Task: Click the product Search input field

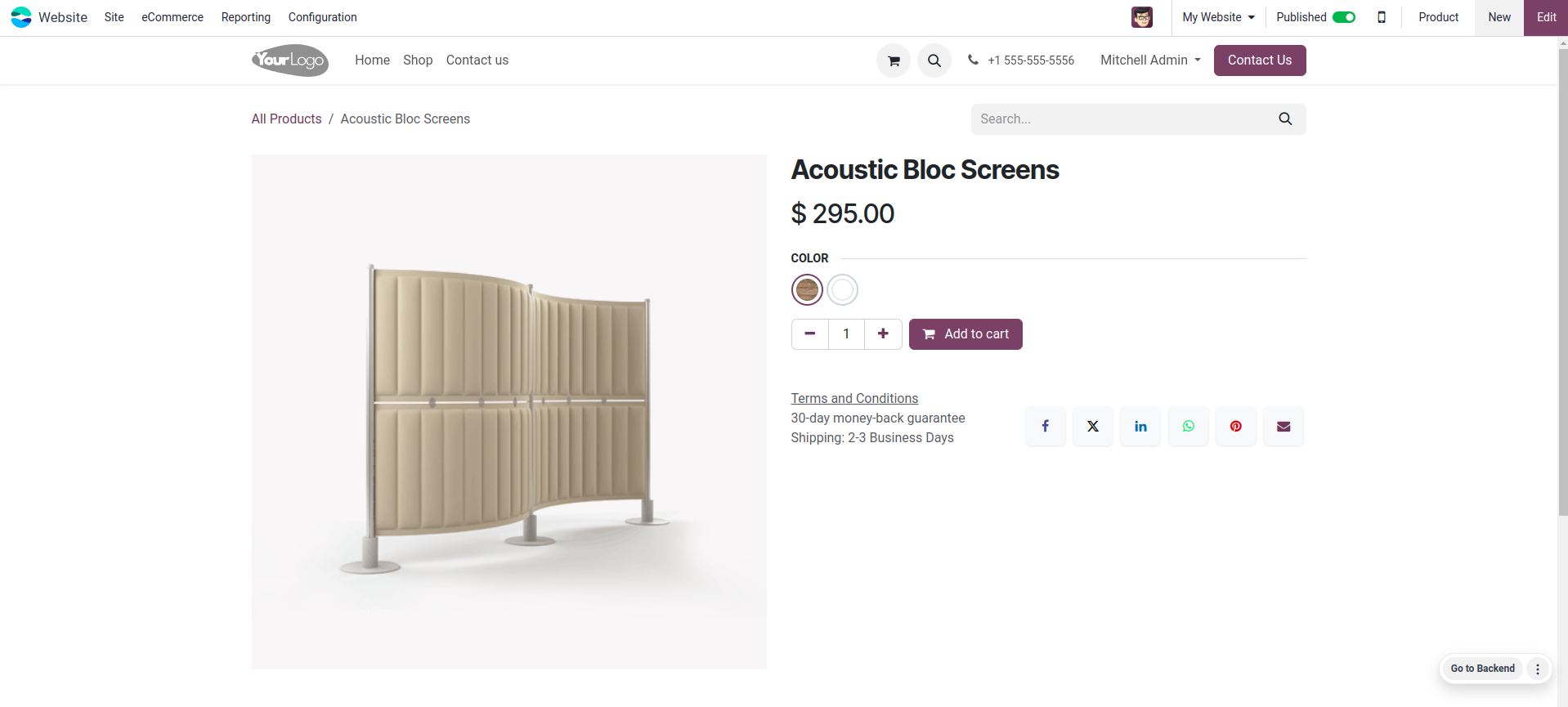Action: 1120,119
